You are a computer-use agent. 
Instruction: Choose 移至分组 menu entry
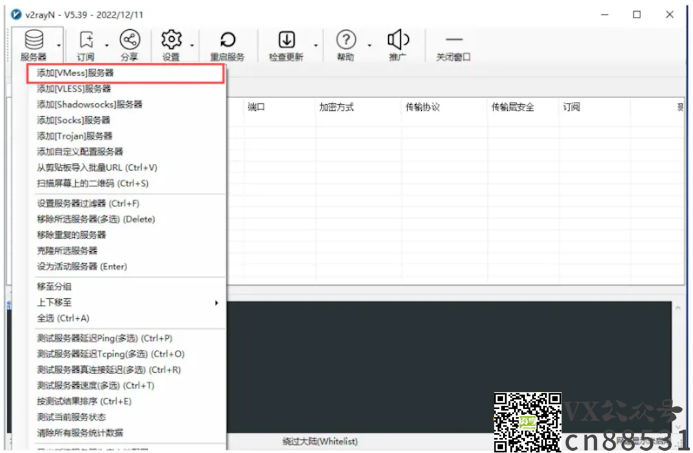(x=54, y=287)
